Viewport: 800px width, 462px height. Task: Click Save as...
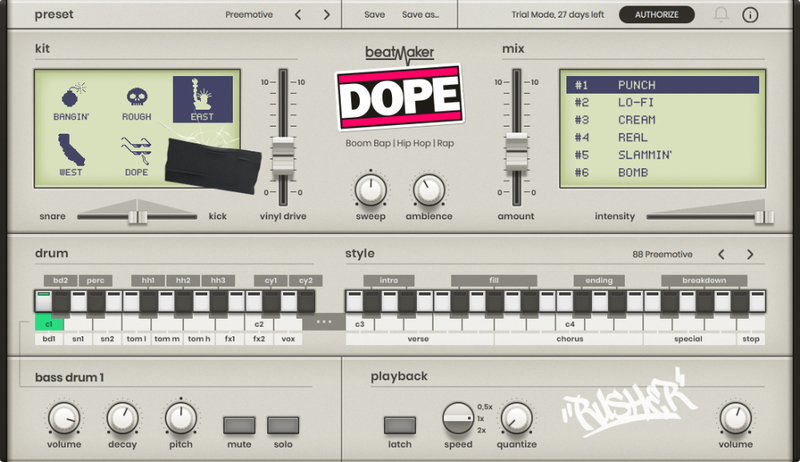420,15
